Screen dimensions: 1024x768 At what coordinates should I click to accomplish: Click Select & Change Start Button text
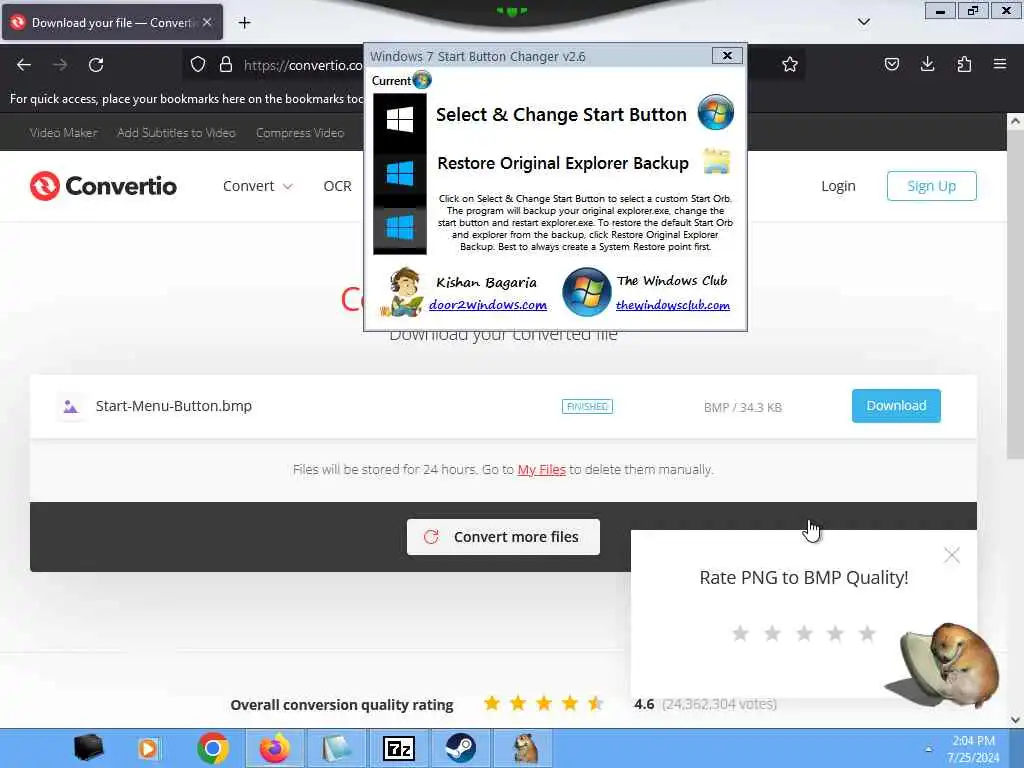point(561,114)
